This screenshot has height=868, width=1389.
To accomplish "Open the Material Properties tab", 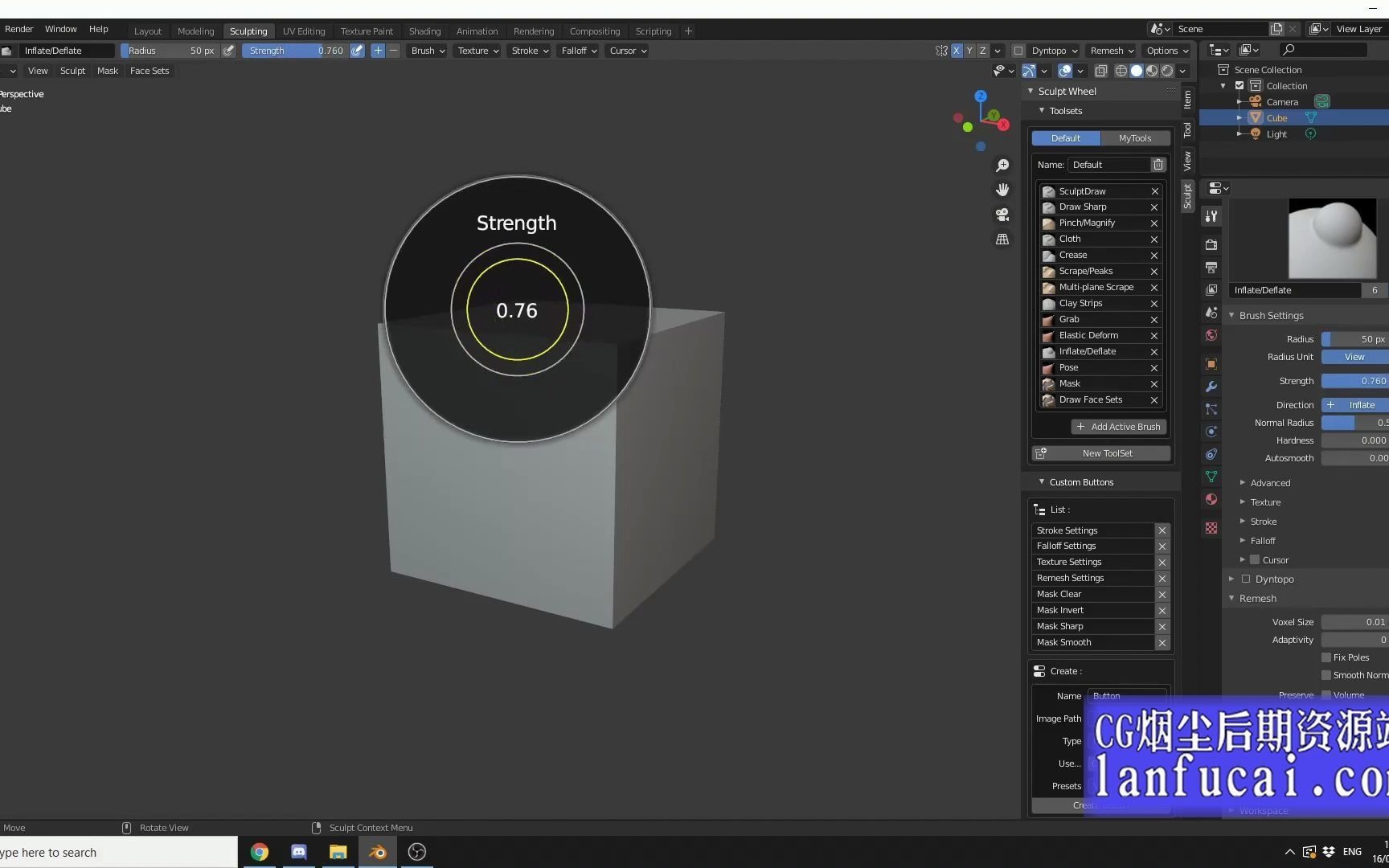I will [x=1211, y=499].
